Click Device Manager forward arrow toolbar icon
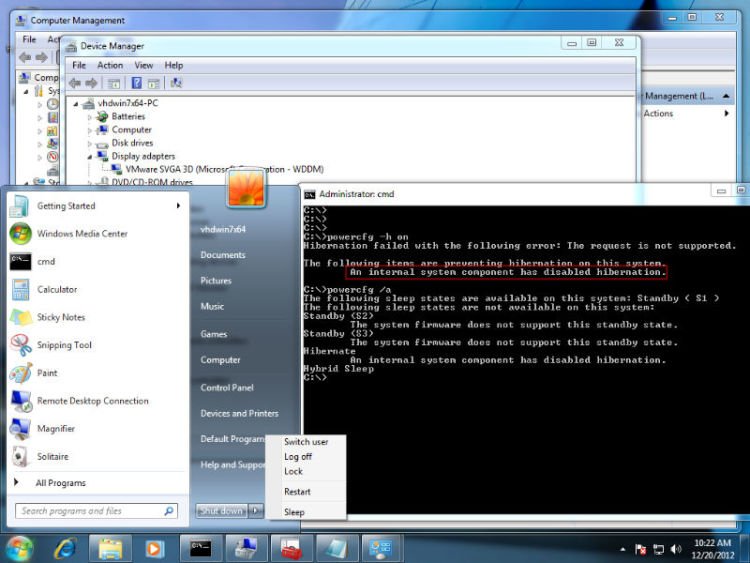Viewport: 750px width, 563px height. click(91, 83)
